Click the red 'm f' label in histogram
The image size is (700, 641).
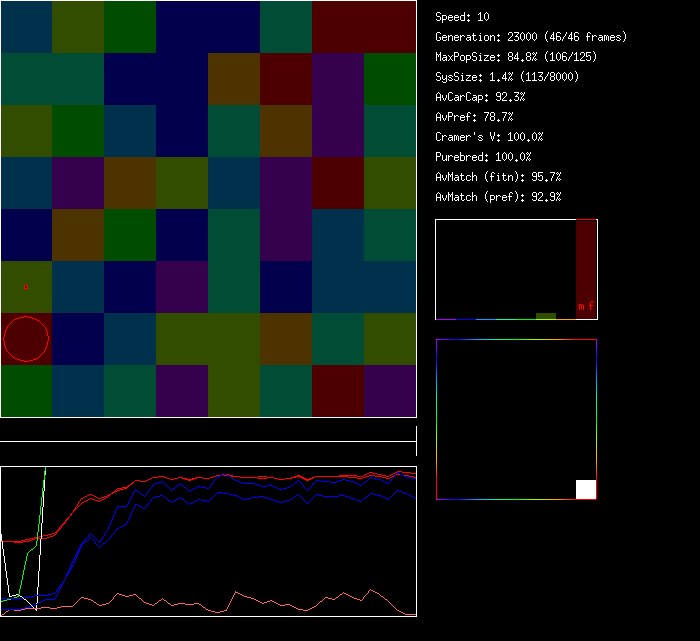pos(586,306)
